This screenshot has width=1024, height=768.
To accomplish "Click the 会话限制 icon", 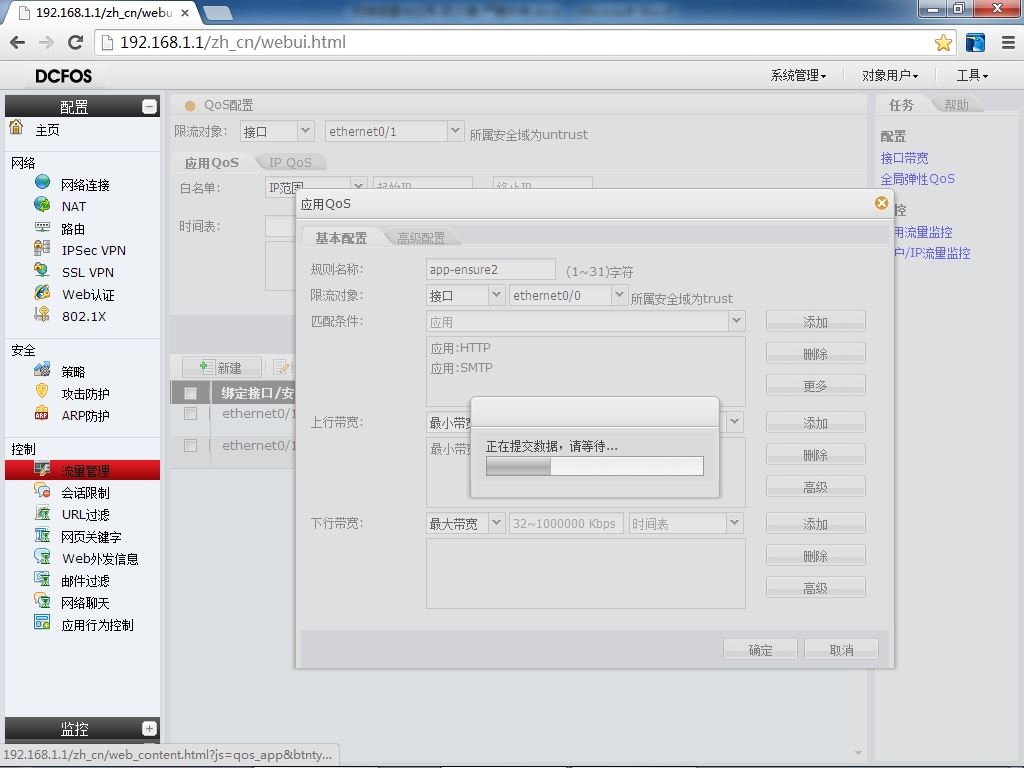I will click(x=42, y=490).
